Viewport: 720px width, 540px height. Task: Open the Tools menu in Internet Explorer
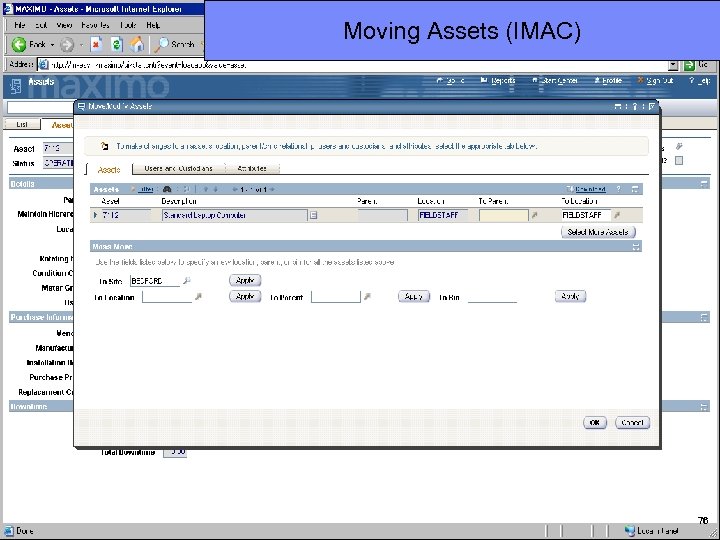(128, 25)
